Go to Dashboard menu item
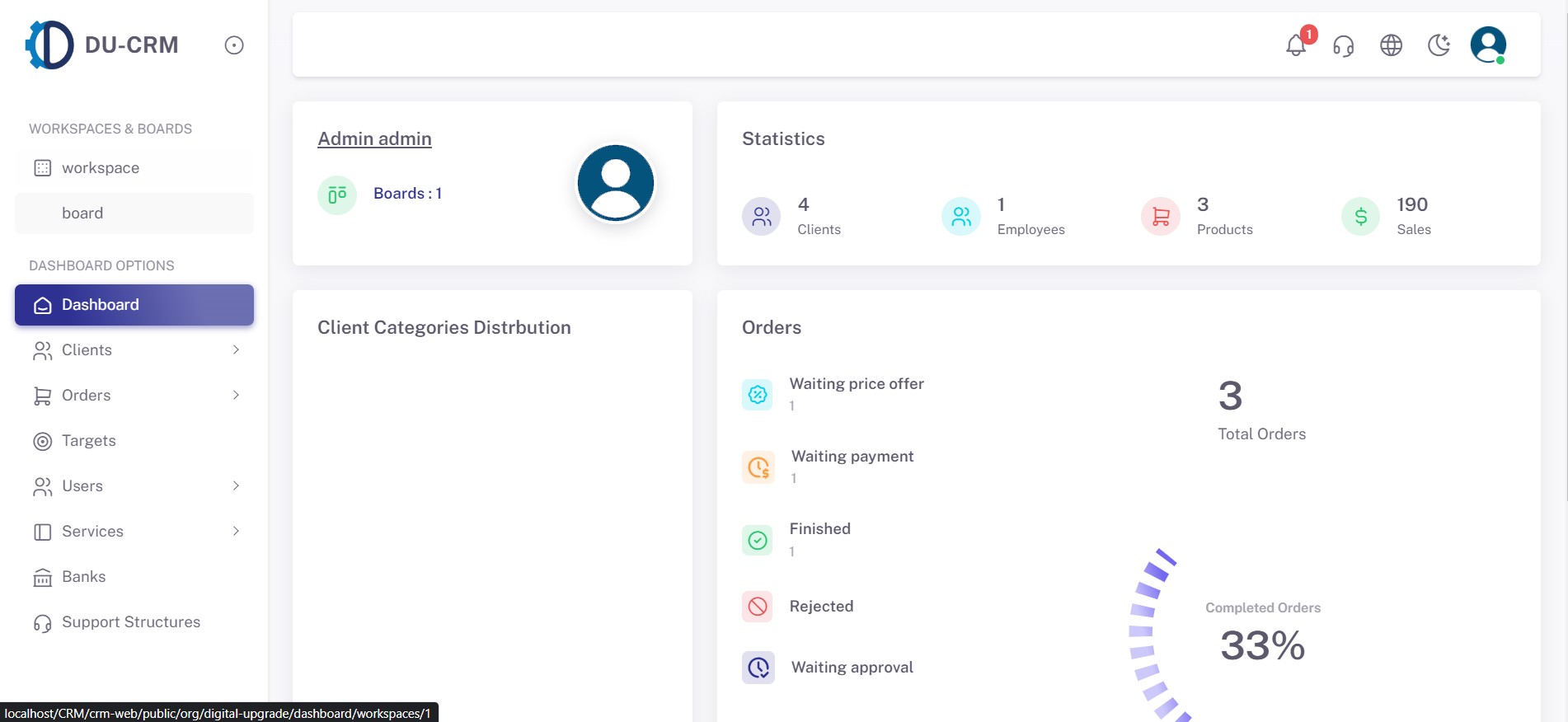Image resolution: width=1568 pixels, height=722 pixels. 134,305
